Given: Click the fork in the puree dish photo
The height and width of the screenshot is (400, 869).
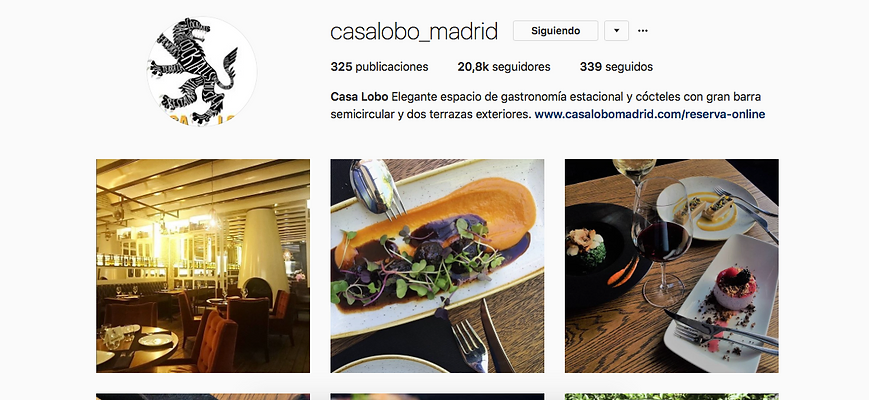Looking at the screenshot, I should 471,346.
